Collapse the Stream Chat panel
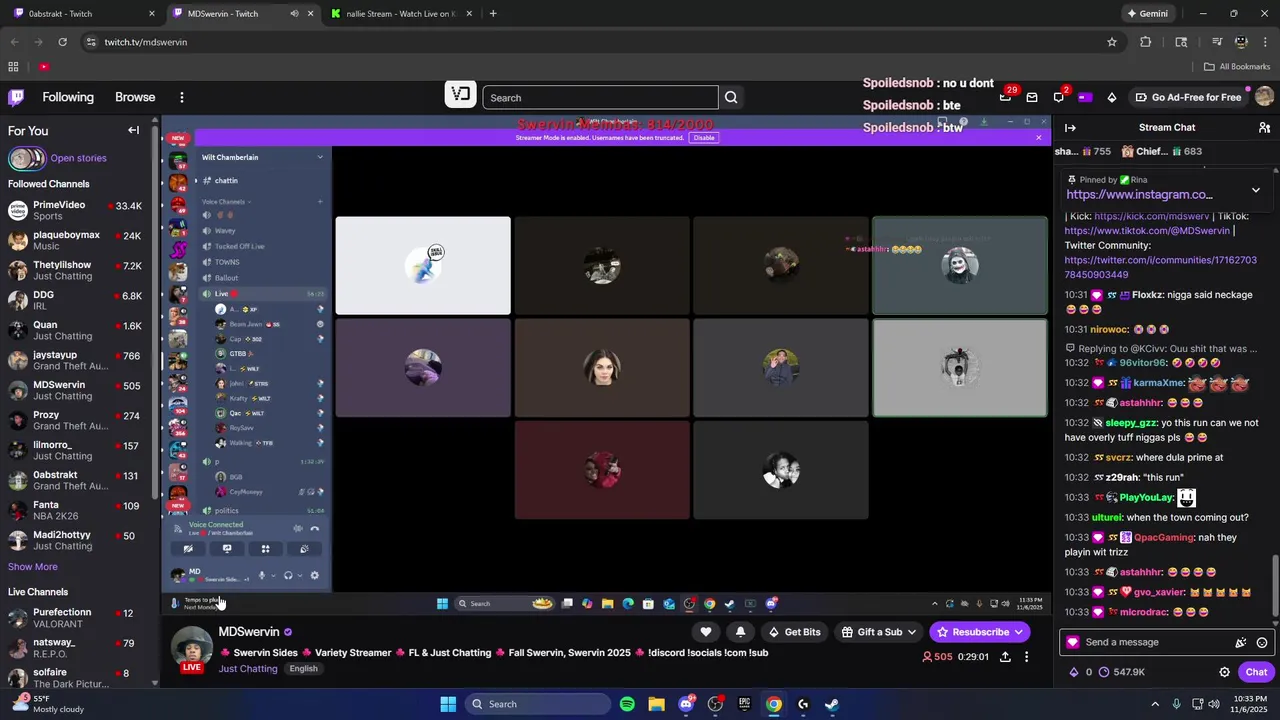Screen dimensions: 1280x720 [1070, 127]
